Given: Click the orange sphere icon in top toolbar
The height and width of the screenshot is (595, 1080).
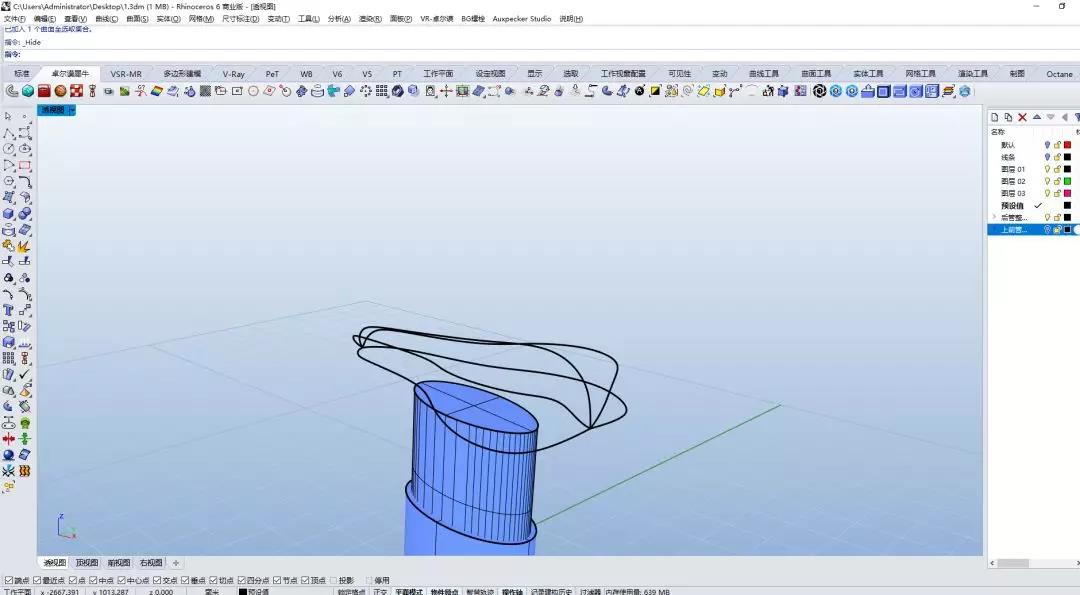Looking at the screenshot, I should tap(61, 91).
